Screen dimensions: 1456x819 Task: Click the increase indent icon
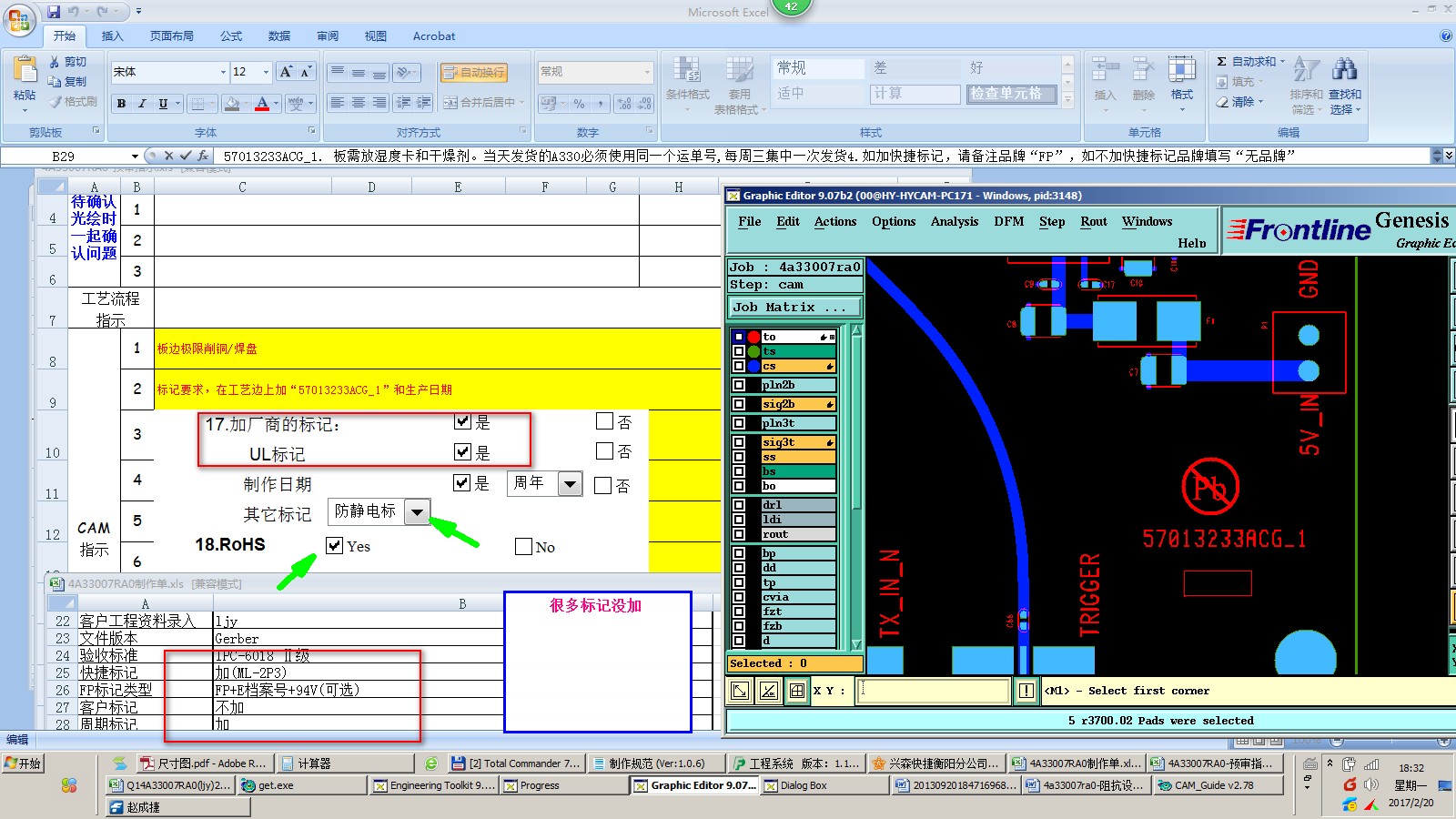click(x=424, y=103)
